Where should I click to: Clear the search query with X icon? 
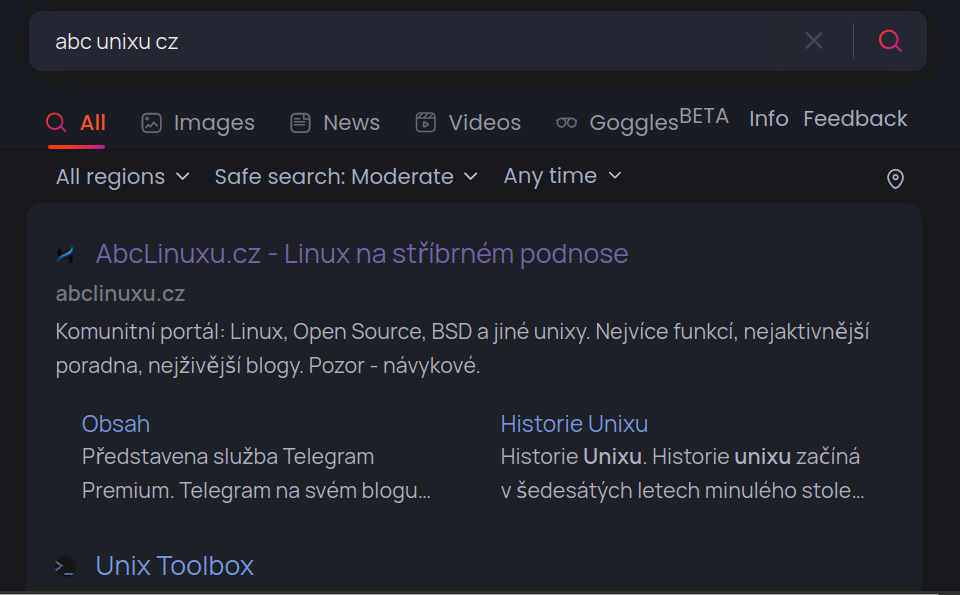[813, 41]
